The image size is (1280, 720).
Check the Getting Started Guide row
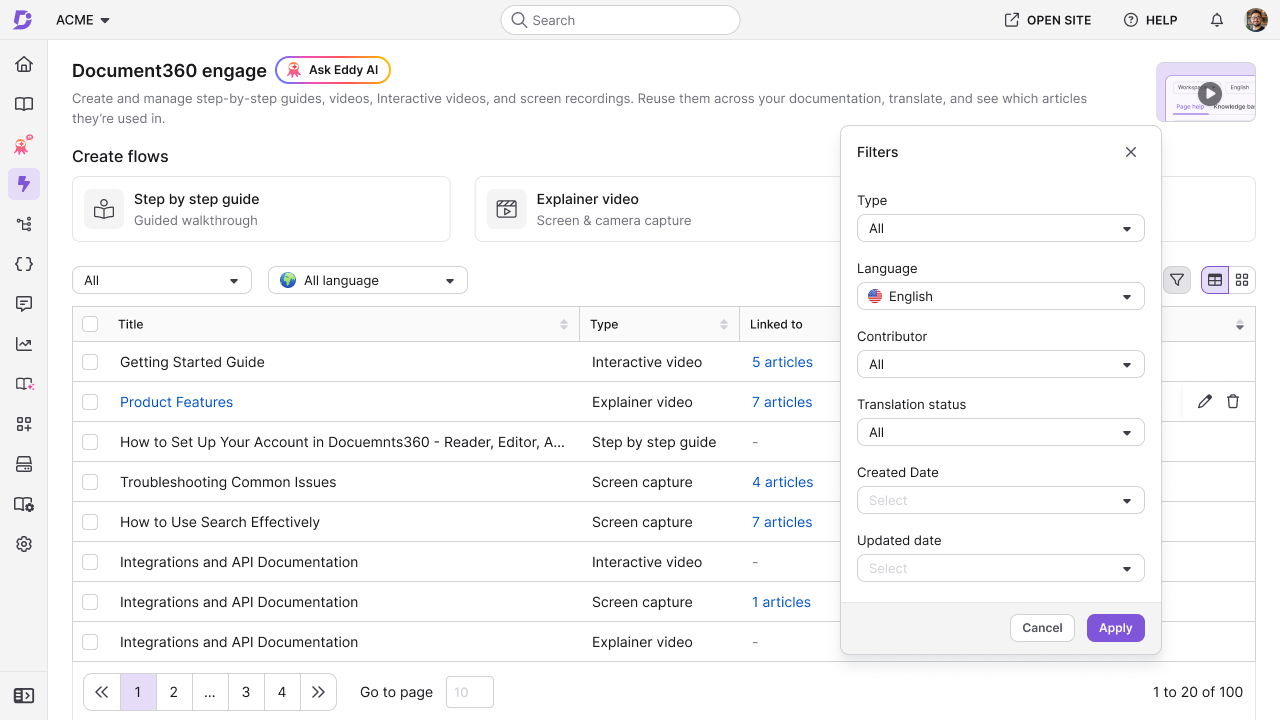point(90,362)
